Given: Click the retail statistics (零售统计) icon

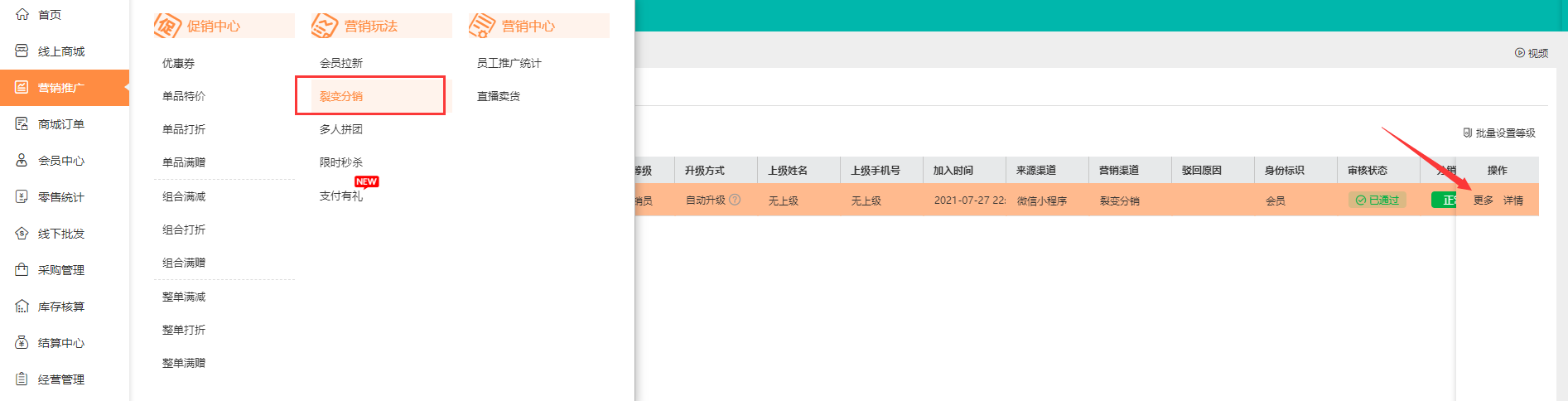Looking at the screenshot, I should [x=22, y=197].
